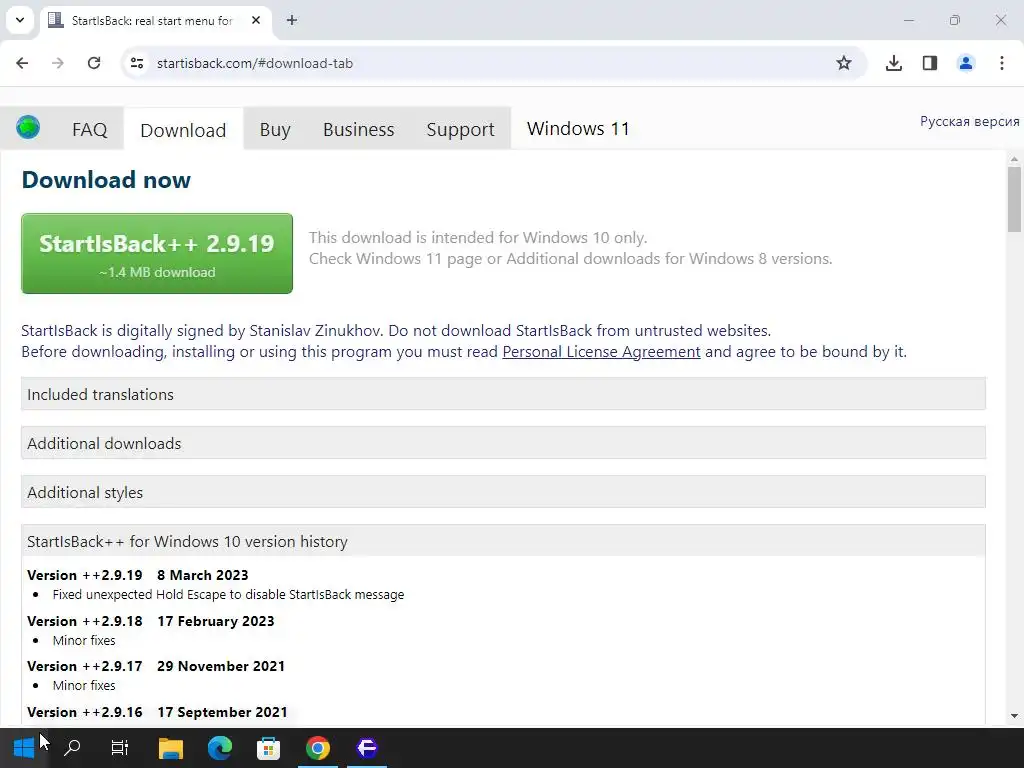Click '29 November 2021' date
1024x768 pixels.
tap(221, 666)
